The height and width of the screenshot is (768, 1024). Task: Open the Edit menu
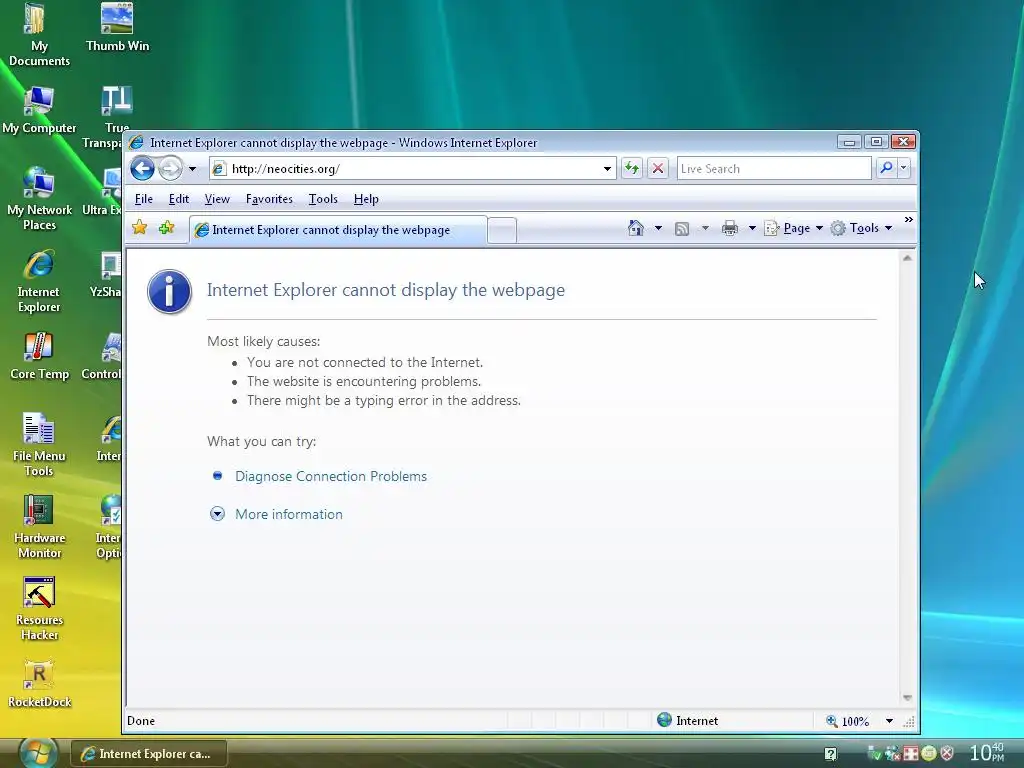(x=178, y=199)
